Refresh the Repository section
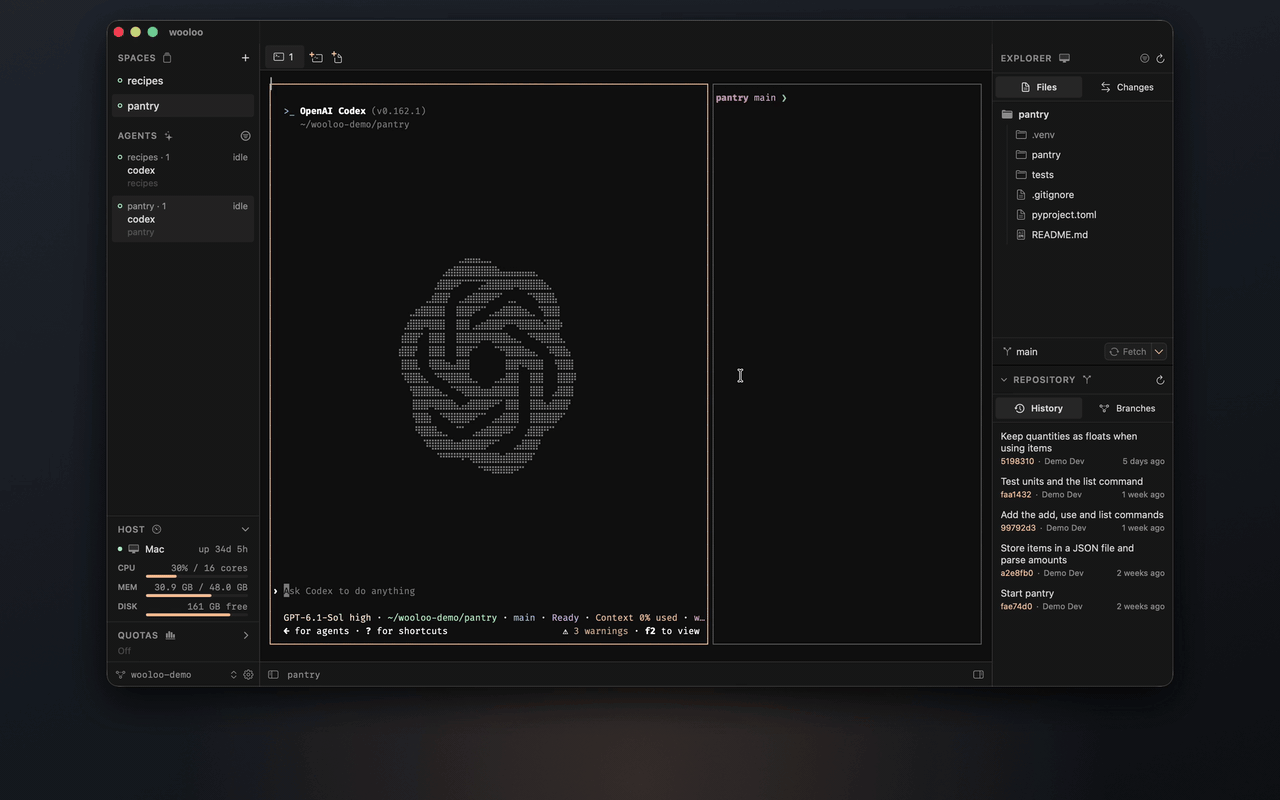This screenshot has height=800, width=1280. coord(1160,380)
